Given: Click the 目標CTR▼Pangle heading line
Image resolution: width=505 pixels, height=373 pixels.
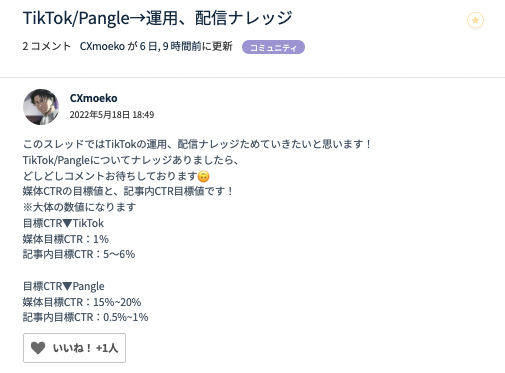Looking at the screenshot, I should pyautogui.click(x=64, y=286).
